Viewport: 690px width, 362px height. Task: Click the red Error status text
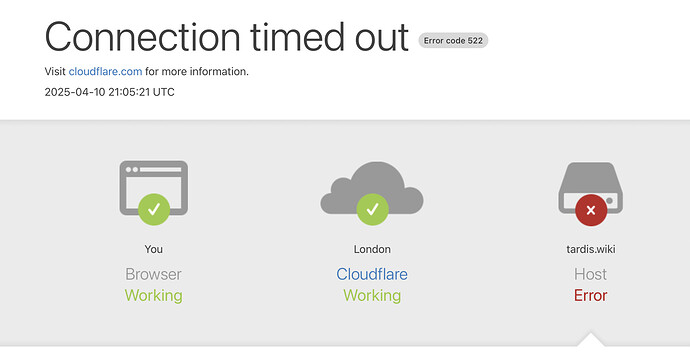coord(591,295)
